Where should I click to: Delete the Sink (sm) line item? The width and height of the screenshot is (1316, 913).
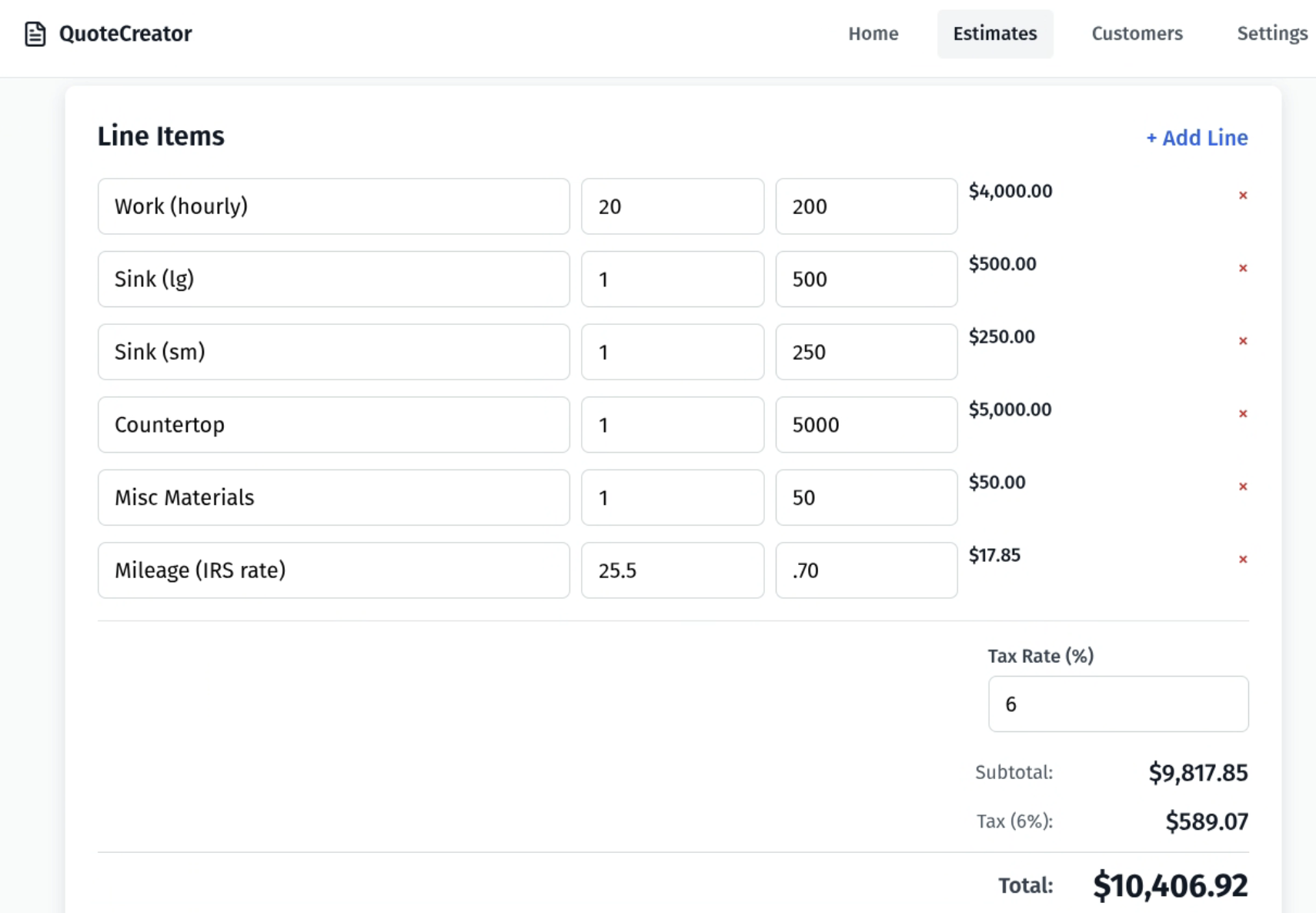(1243, 340)
